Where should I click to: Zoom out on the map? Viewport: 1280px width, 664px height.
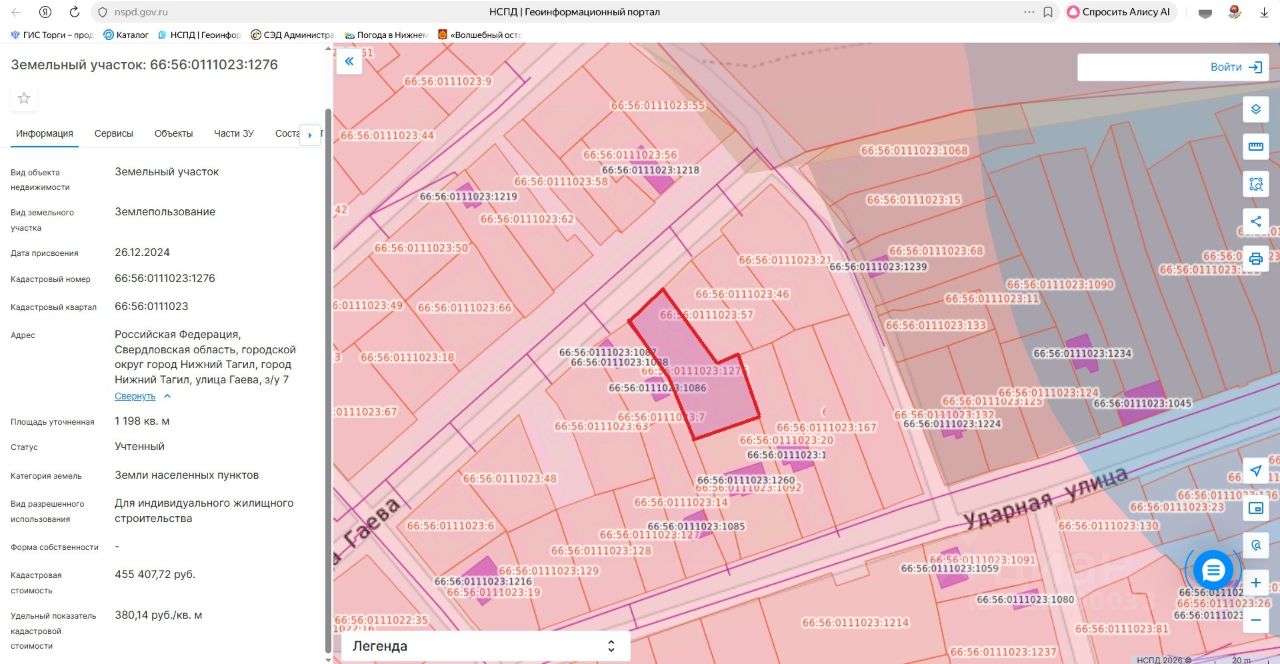click(1256, 619)
